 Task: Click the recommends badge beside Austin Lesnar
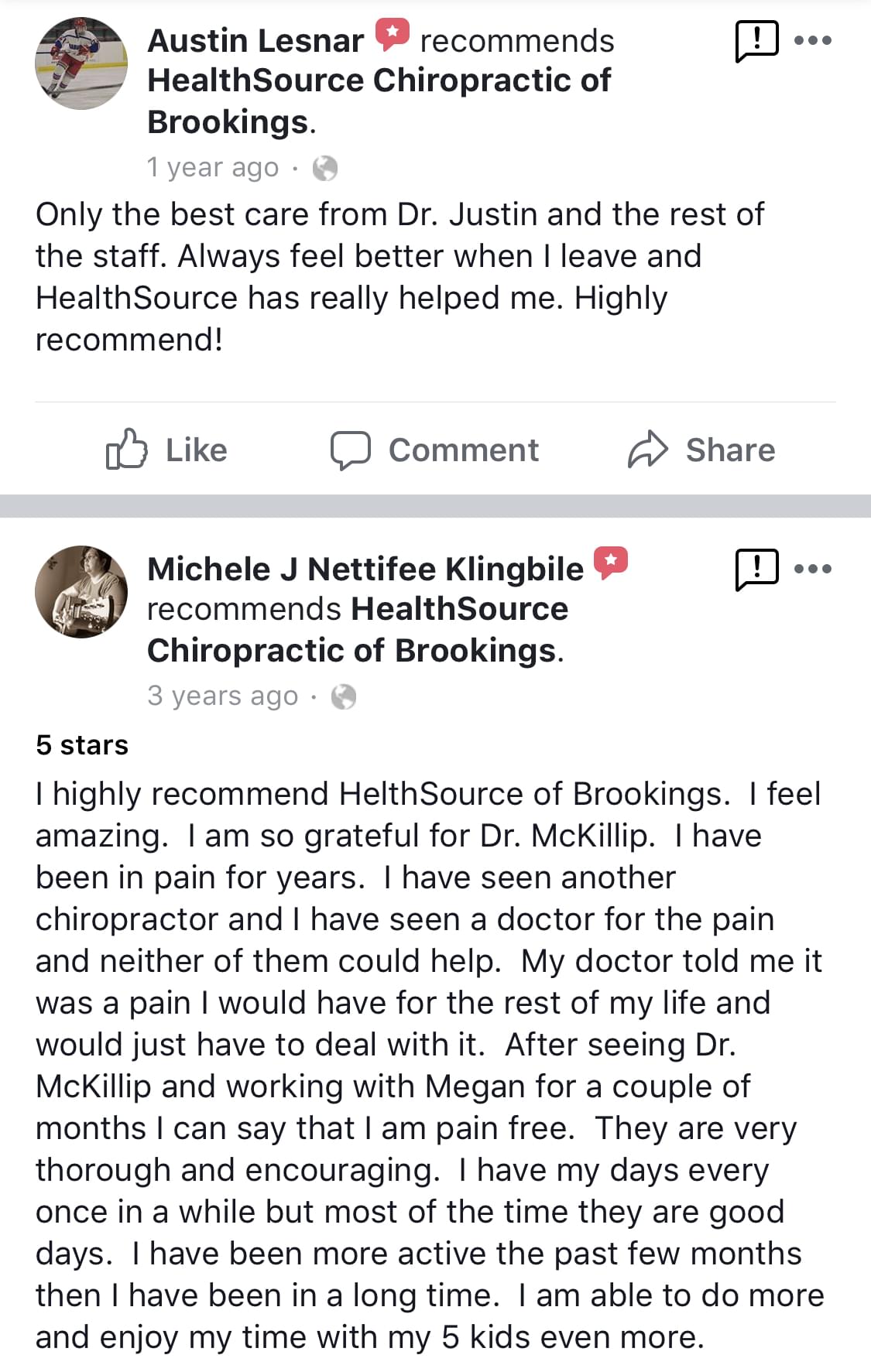(393, 35)
